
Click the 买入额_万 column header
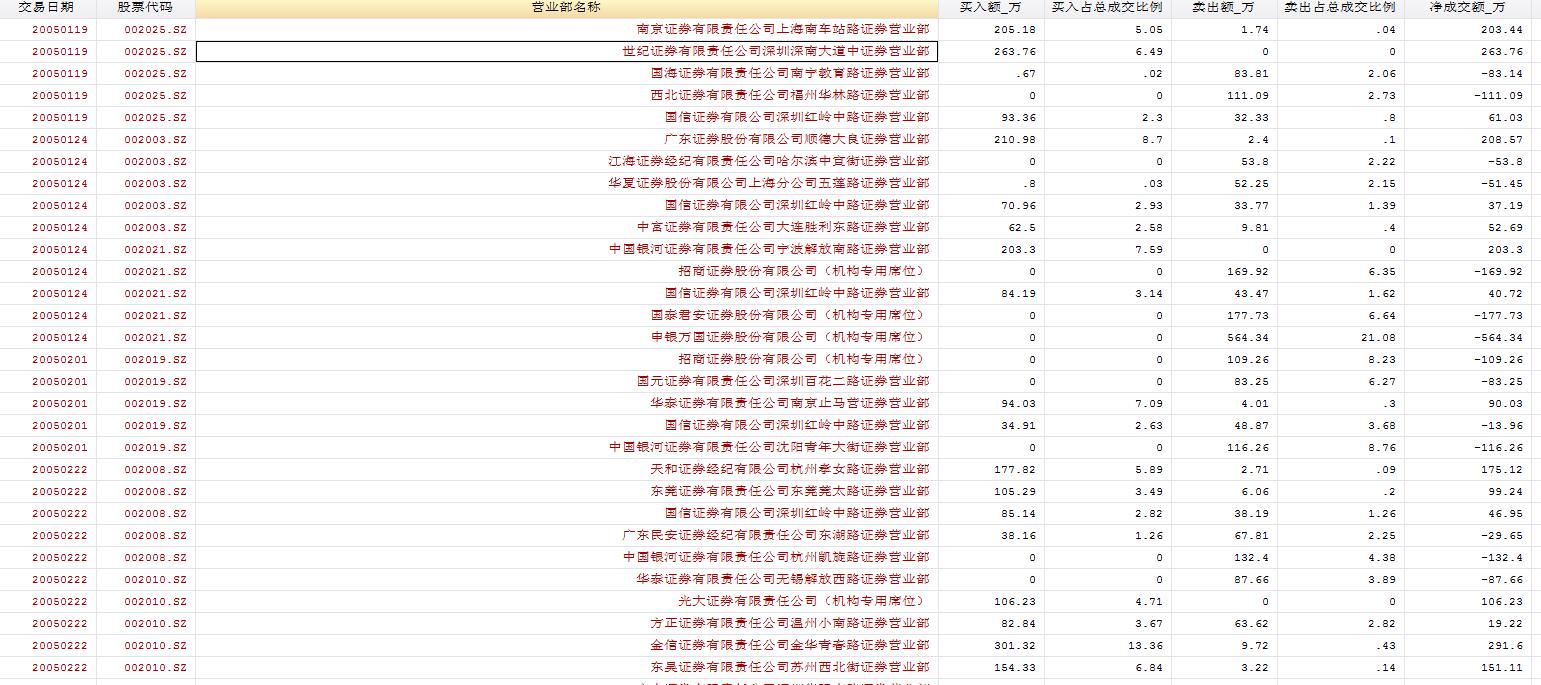[x=991, y=7]
